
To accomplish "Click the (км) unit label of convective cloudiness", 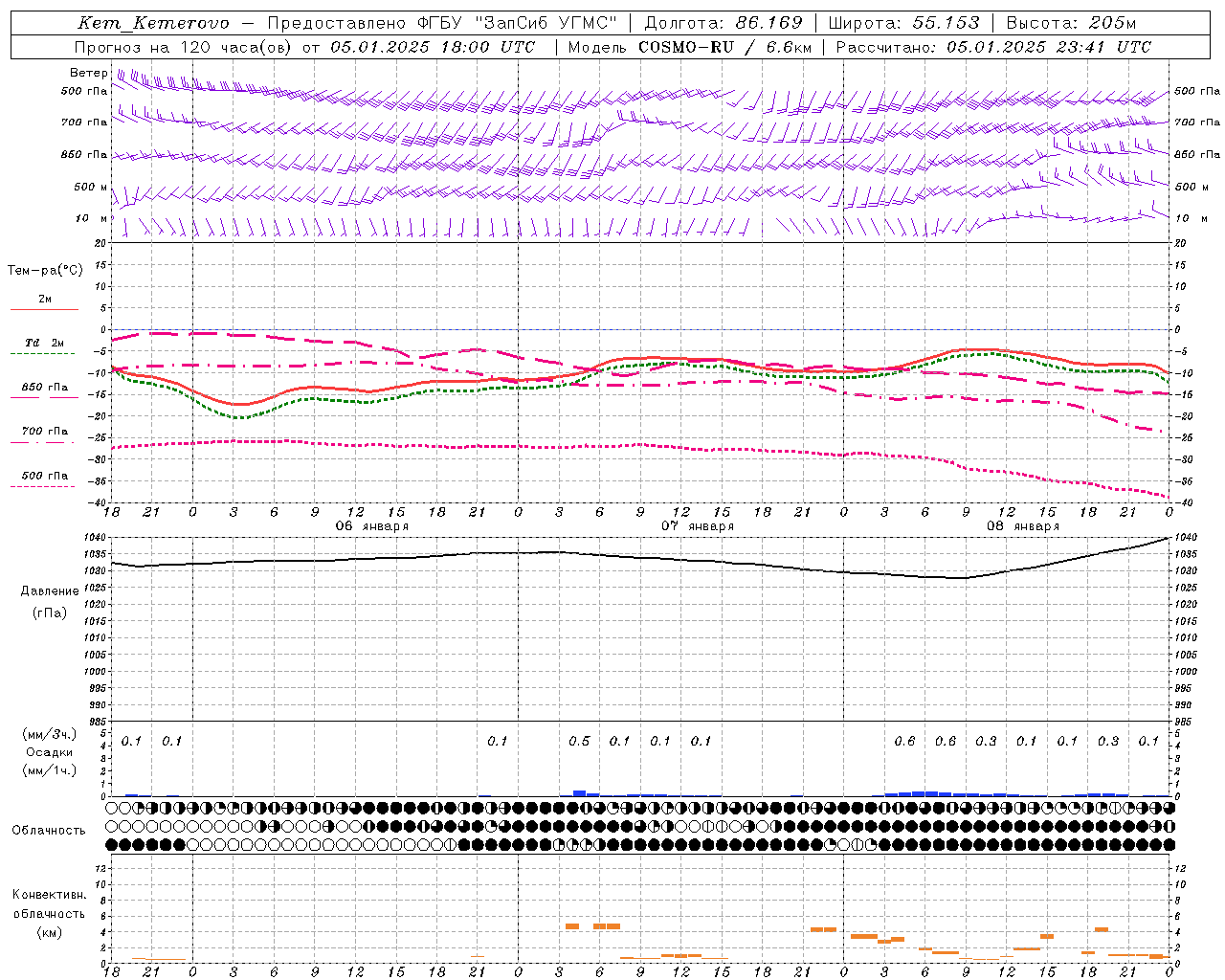I will pyautogui.click(x=50, y=933).
